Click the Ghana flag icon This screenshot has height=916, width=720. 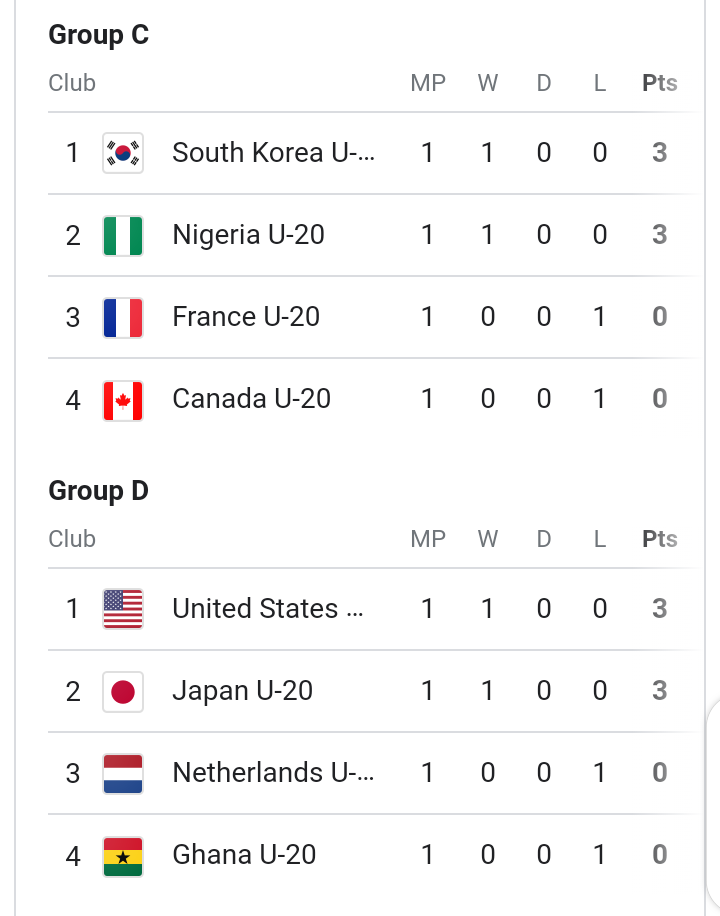pyautogui.click(x=123, y=856)
